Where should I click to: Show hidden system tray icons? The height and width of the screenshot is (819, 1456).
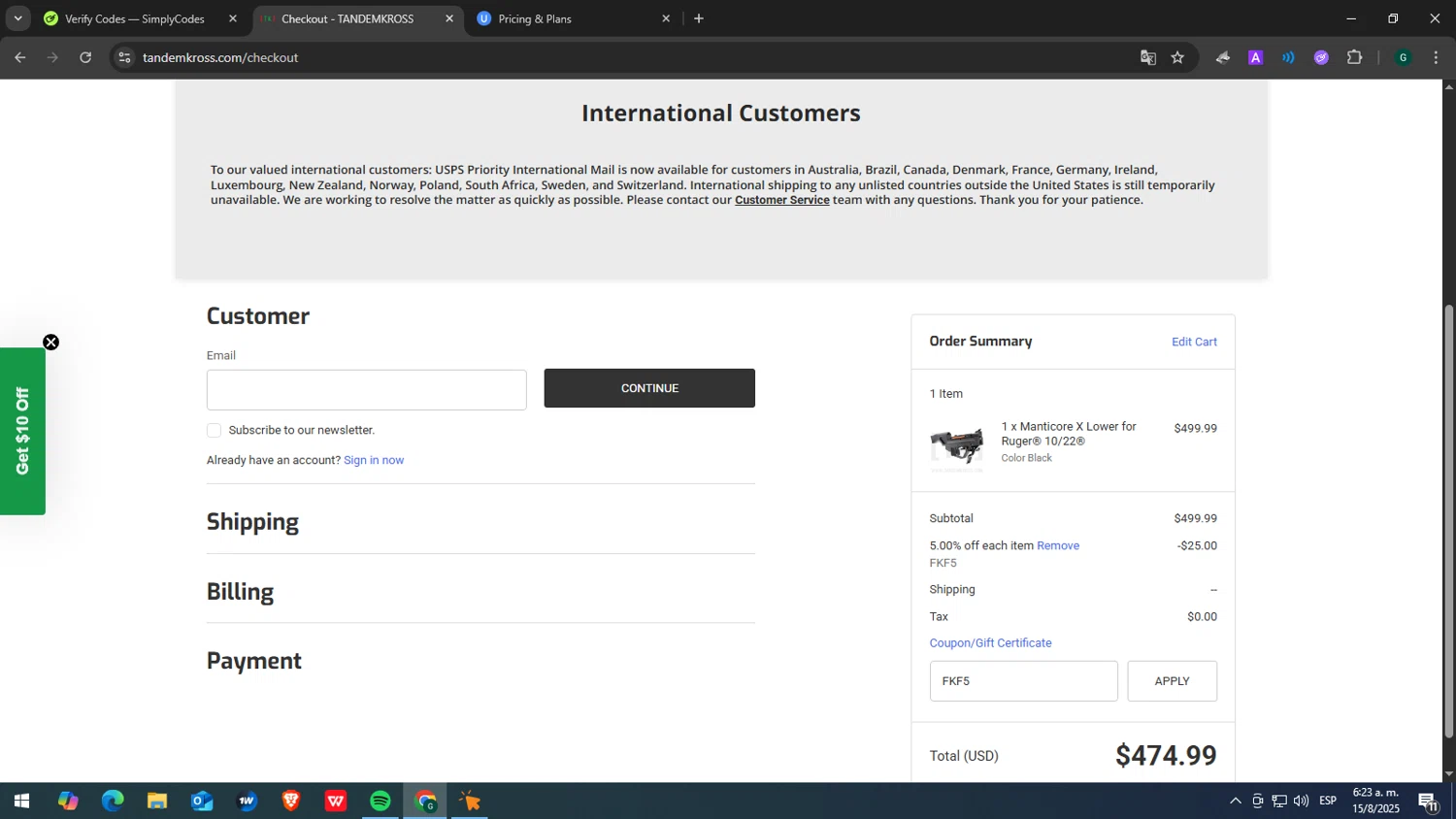coord(1235,801)
